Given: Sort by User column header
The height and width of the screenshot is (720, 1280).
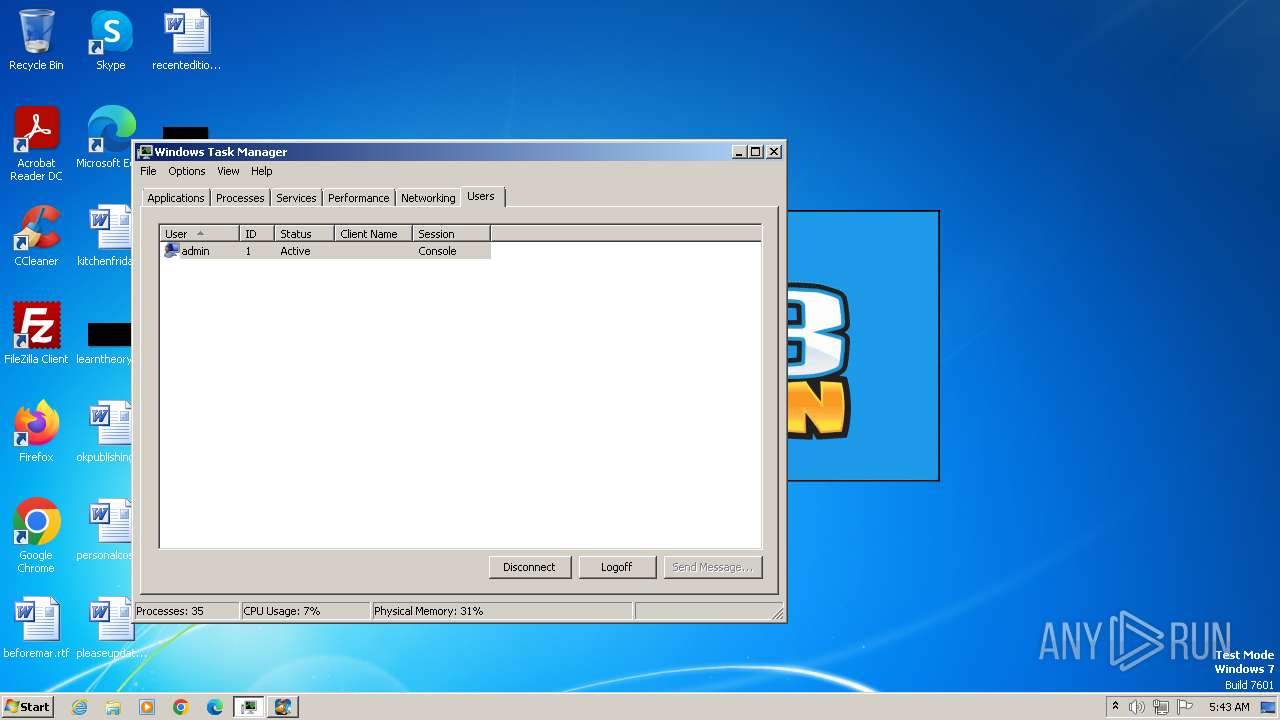Looking at the screenshot, I should (199, 234).
